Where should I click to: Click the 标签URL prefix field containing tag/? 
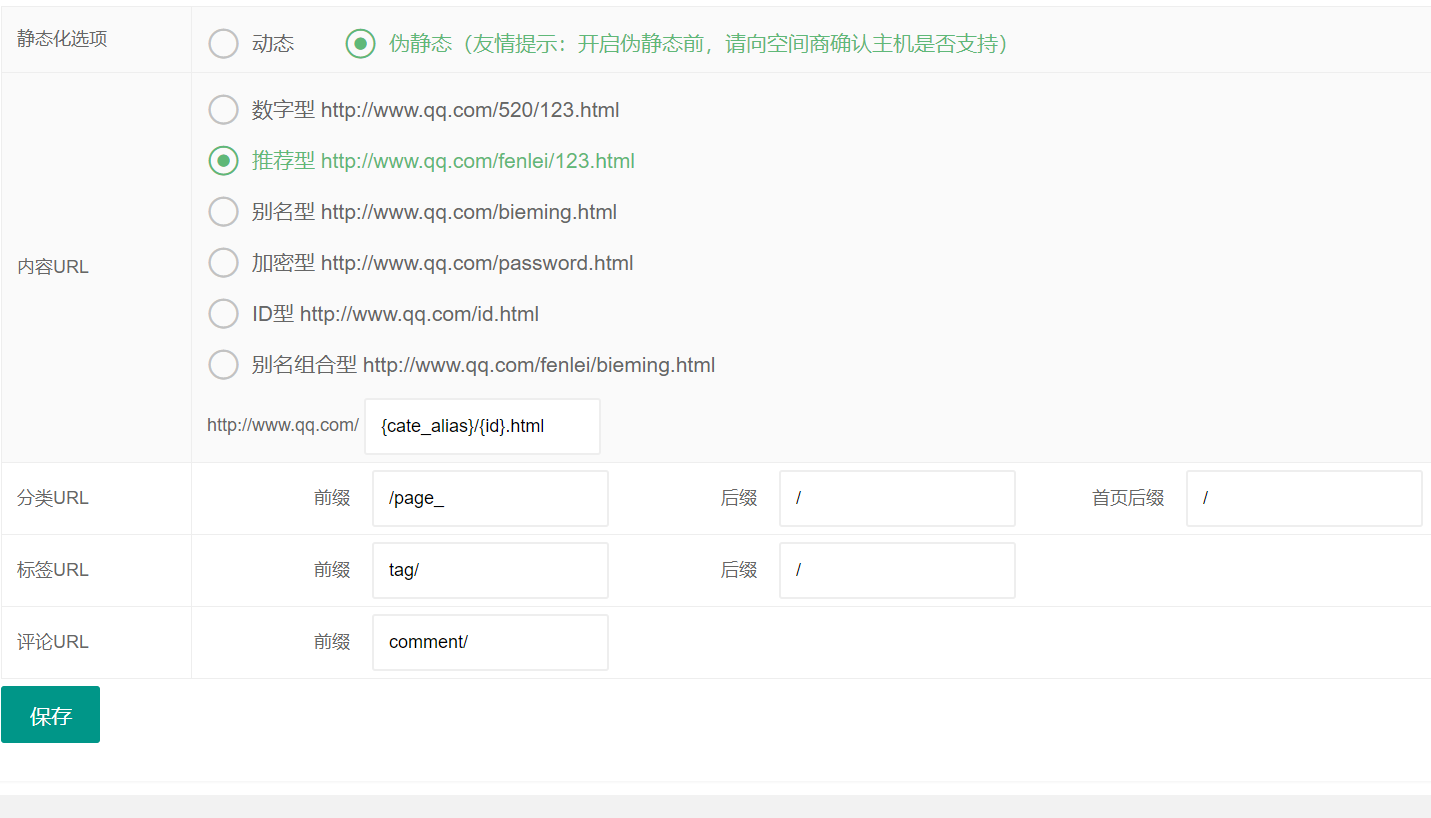[490, 570]
